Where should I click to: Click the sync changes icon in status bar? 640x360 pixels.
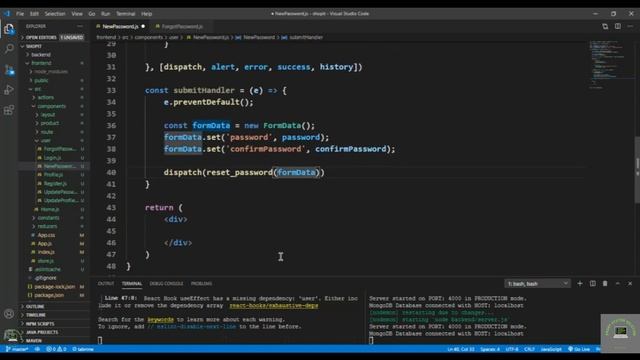point(37,349)
